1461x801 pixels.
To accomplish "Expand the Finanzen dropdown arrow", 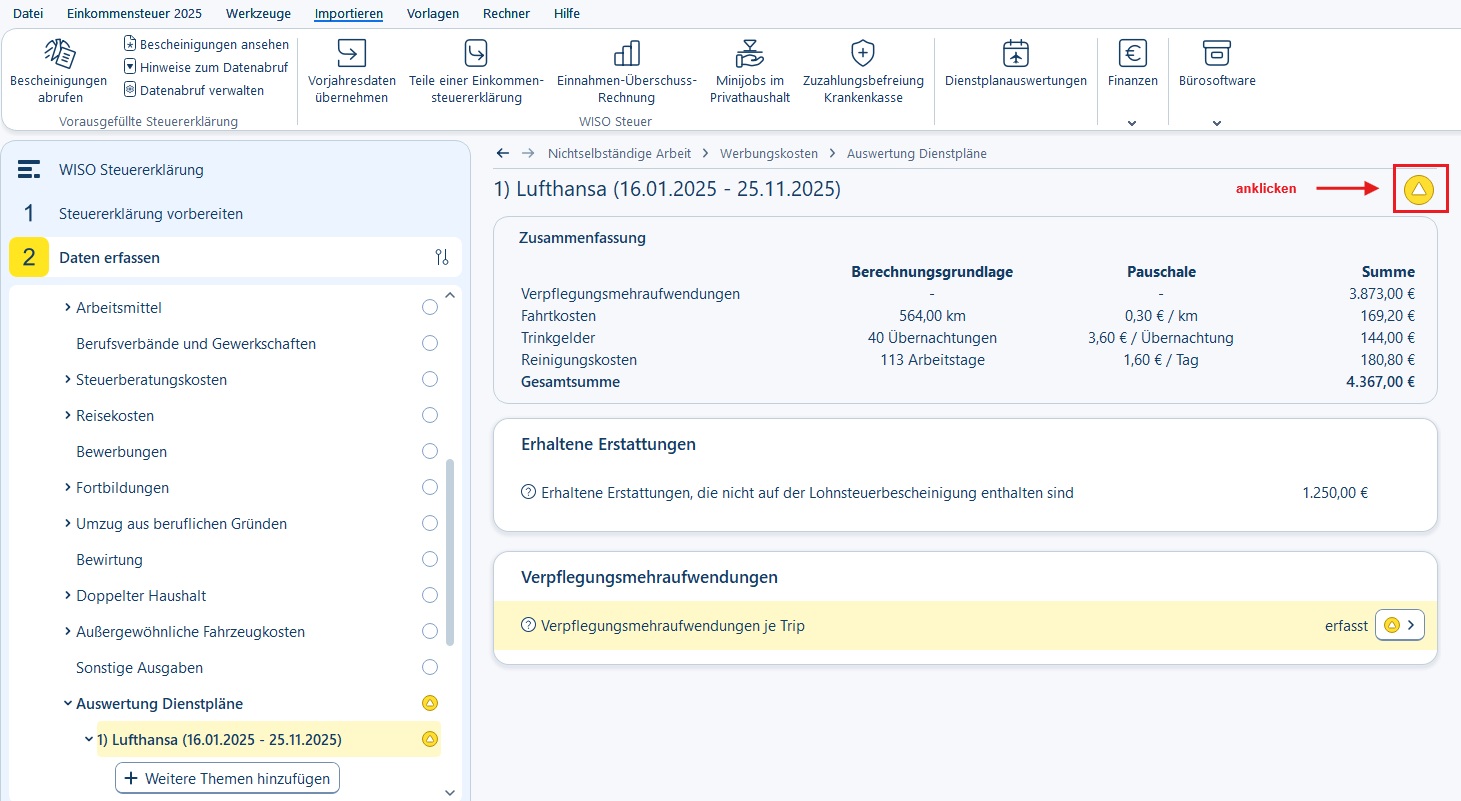I will (x=1132, y=123).
